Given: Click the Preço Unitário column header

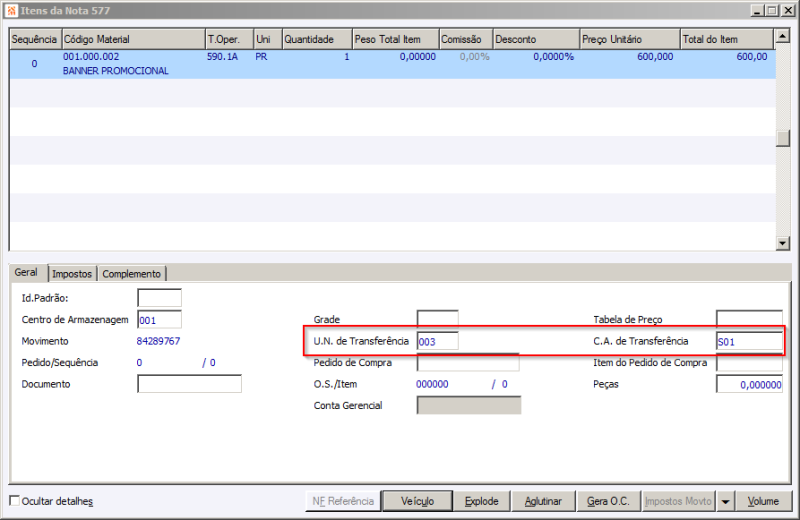Looking at the screenshot, I should 630,39.
